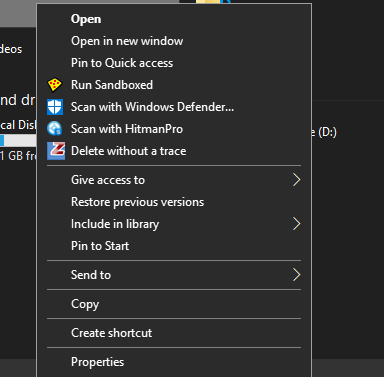Expand the Send to submenu arrow

click(296, 275)
